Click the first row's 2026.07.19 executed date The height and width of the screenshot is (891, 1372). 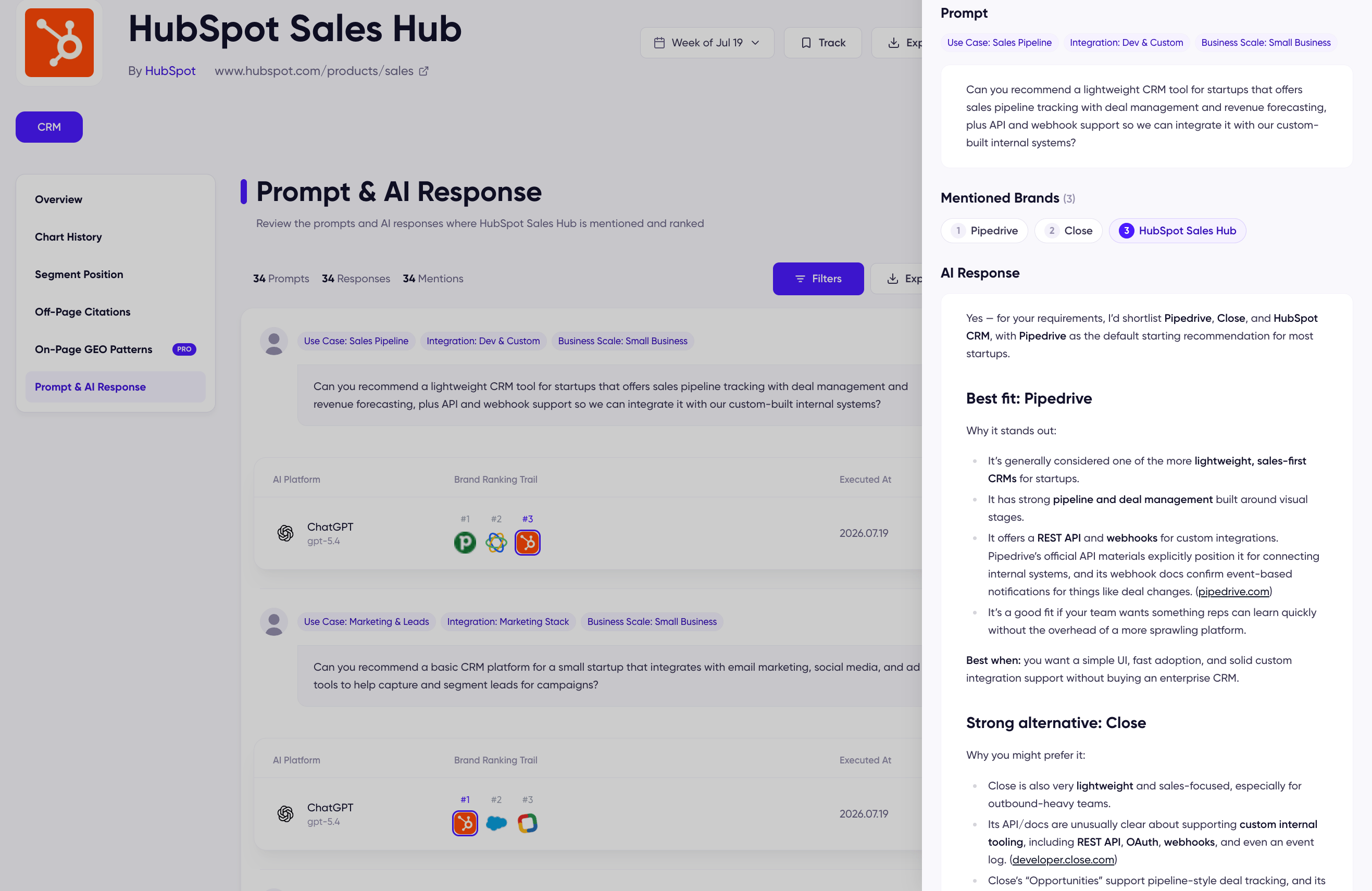(x=864, y=533)
